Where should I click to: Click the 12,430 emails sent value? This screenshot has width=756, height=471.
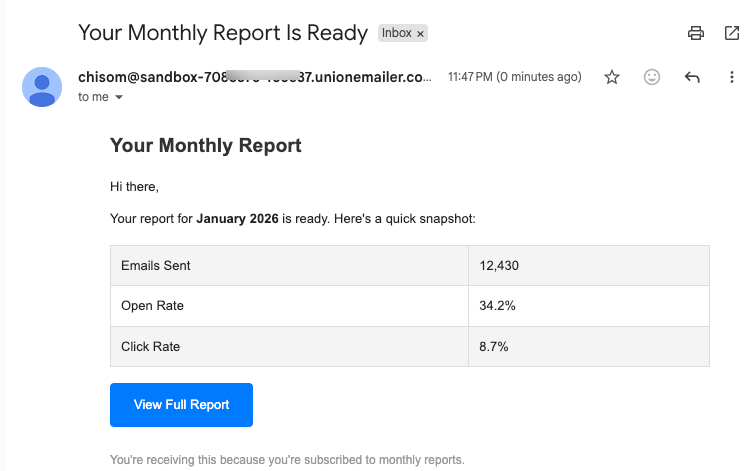point(499,266)
